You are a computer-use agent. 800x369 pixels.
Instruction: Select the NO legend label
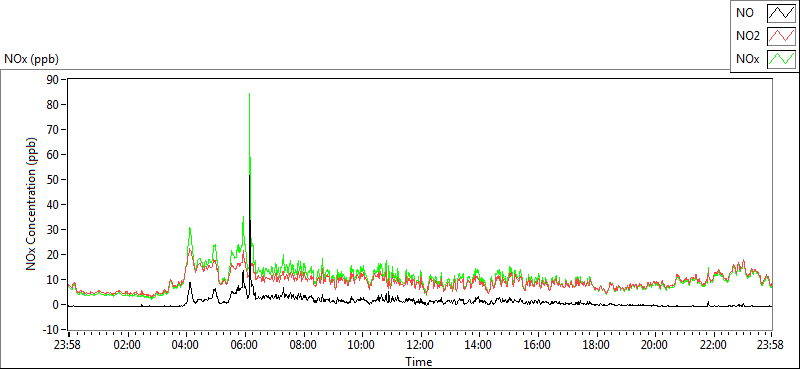744,14
